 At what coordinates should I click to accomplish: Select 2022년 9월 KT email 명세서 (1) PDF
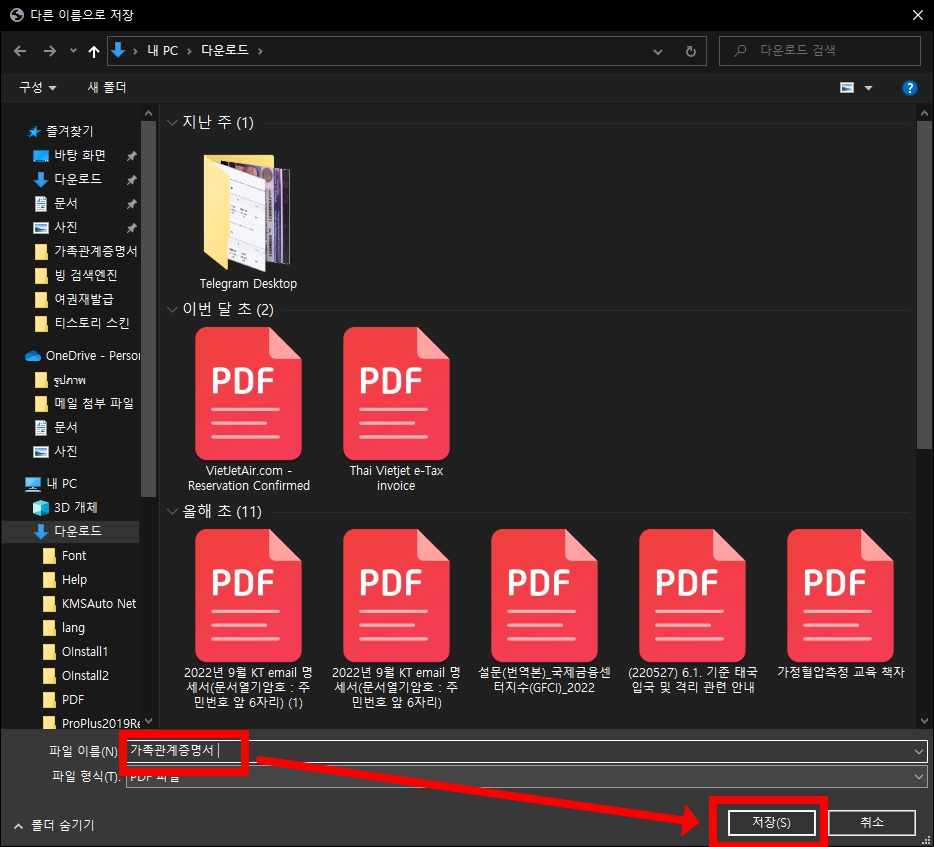point(248,619)
